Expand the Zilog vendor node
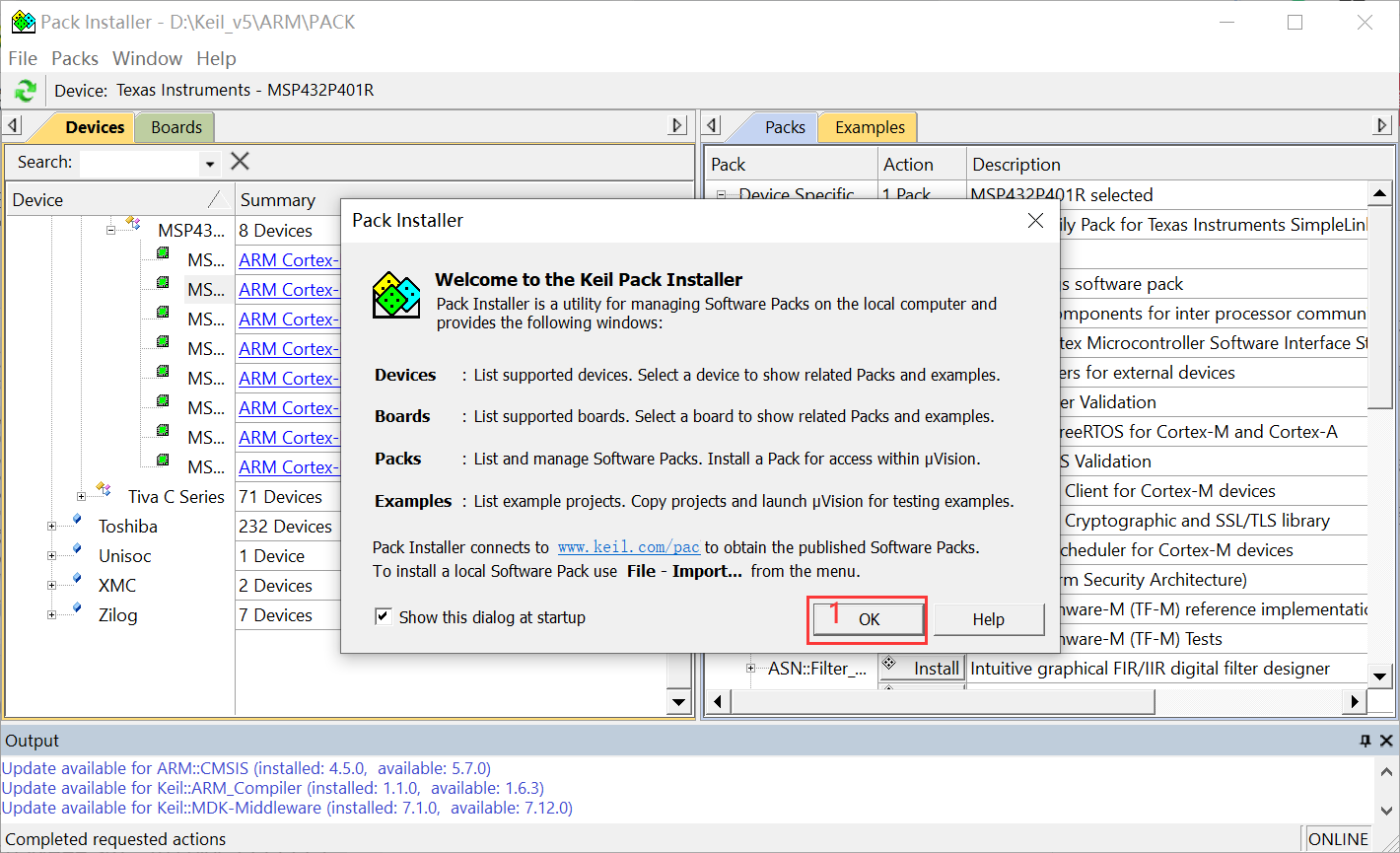The image size is (1400, 853). point(52,614)
